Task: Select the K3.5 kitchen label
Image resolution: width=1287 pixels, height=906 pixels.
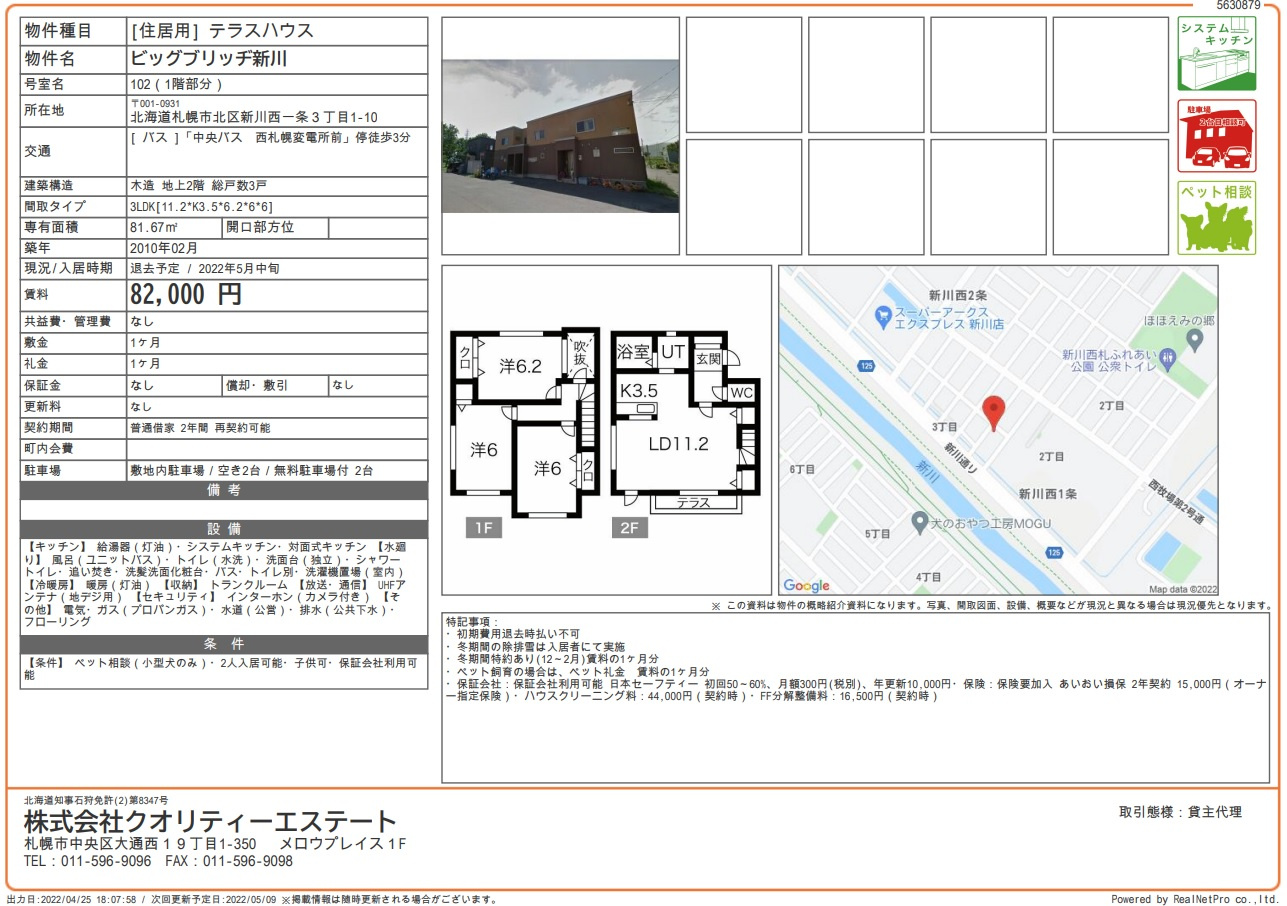Action: tap(639, 391)
